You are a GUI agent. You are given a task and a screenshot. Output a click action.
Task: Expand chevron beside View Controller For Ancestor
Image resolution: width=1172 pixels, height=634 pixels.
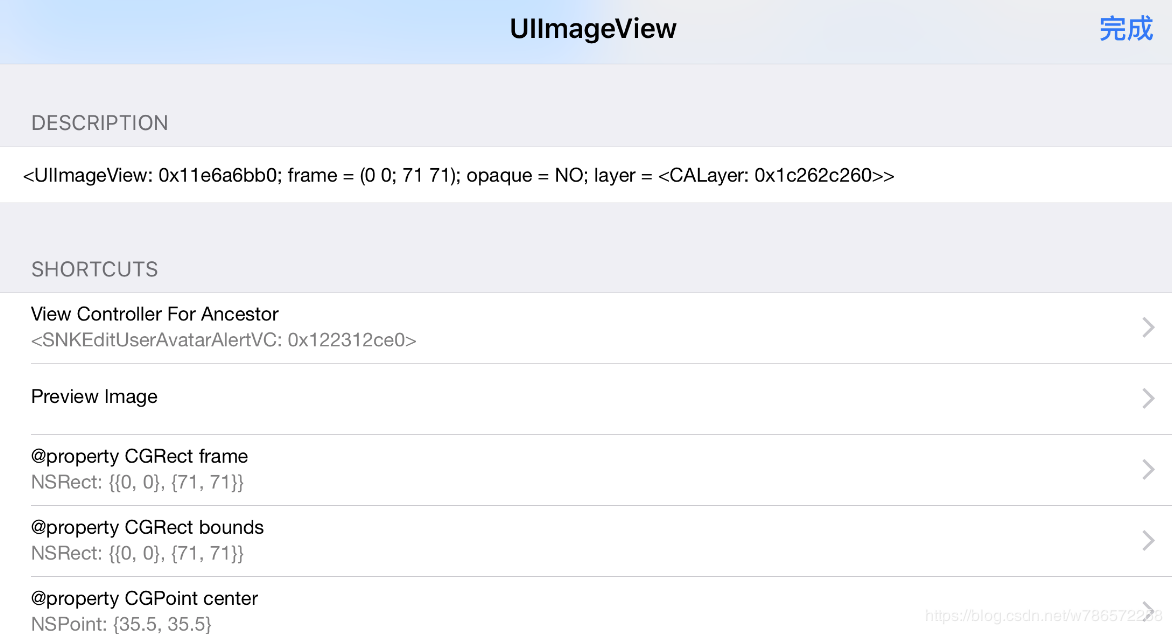(x=1148, y=327)
